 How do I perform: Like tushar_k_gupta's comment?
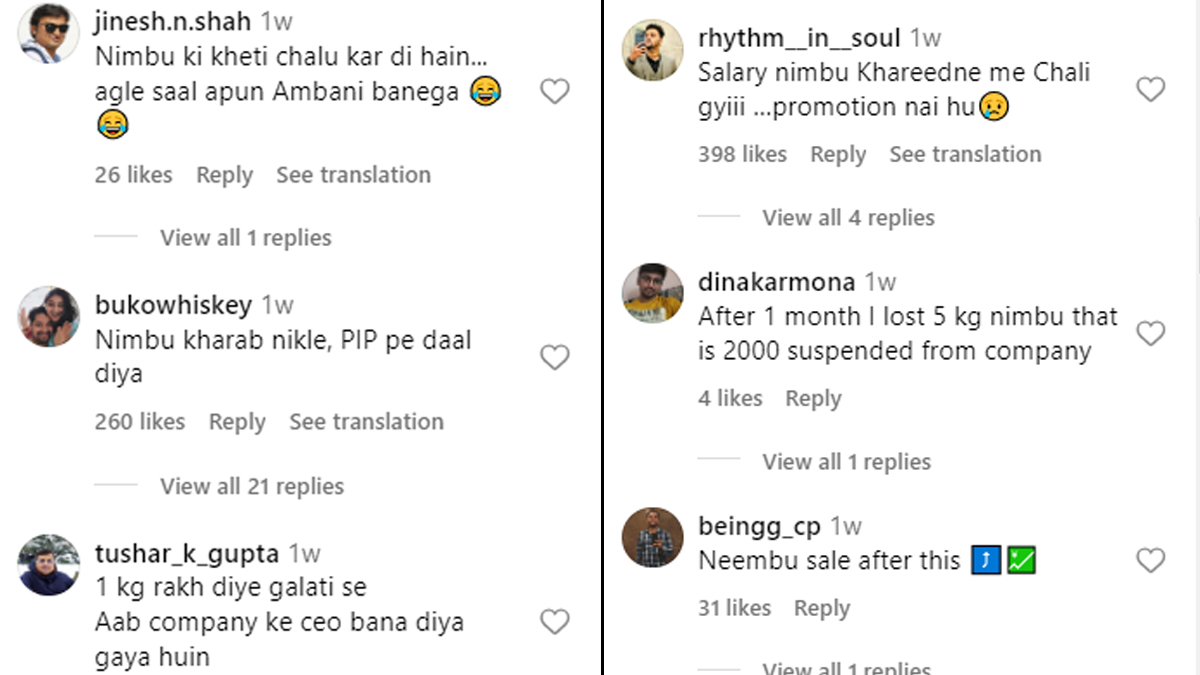tap(555, 622)
